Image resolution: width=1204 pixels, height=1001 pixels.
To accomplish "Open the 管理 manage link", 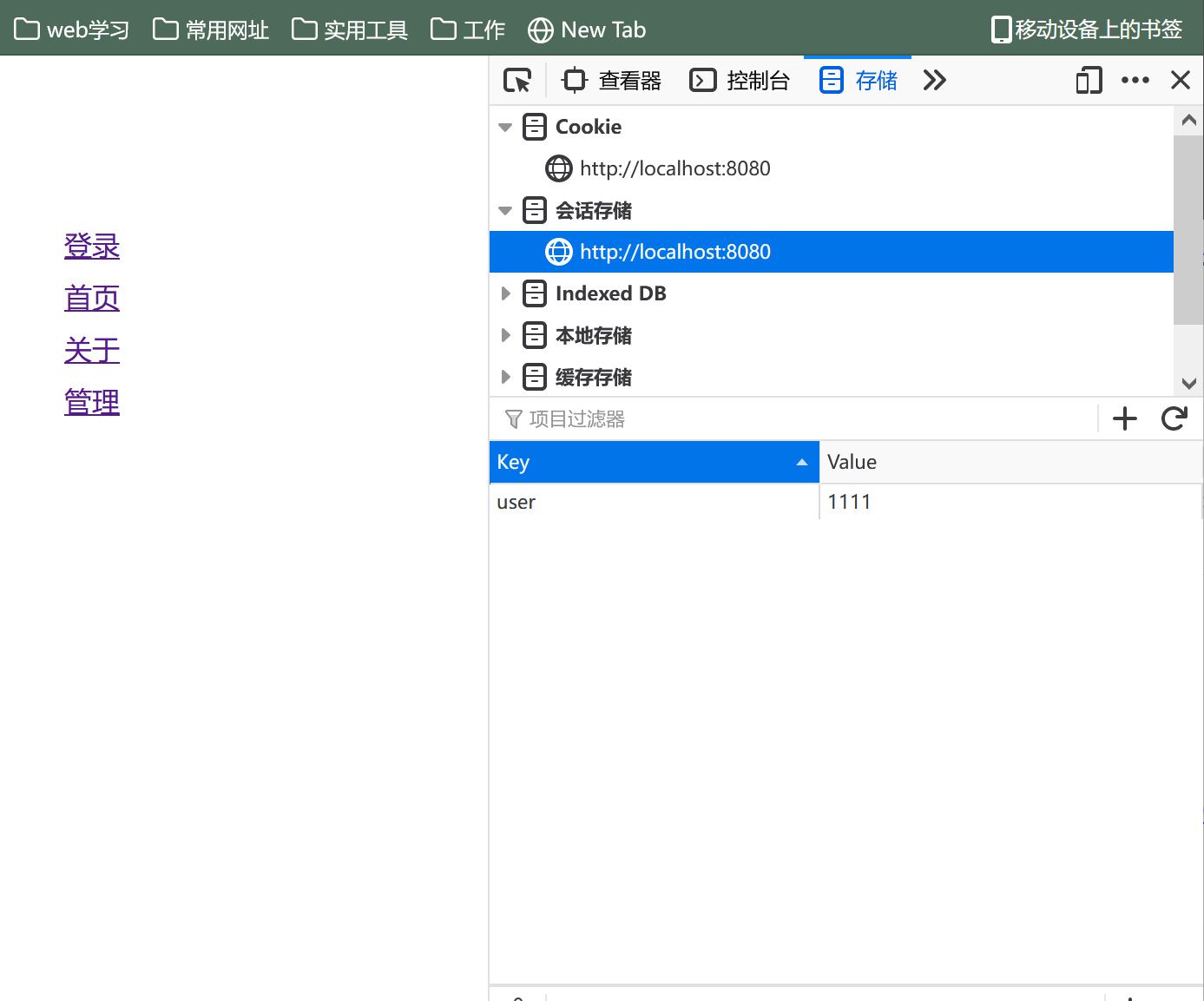I will point(92,403).
